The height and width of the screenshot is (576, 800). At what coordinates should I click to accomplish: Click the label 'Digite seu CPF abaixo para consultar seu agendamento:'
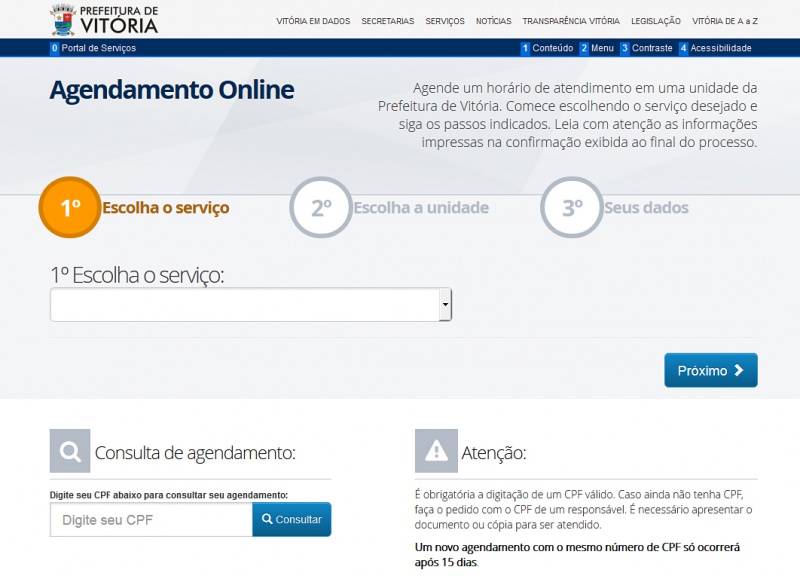tap(169, 495)
